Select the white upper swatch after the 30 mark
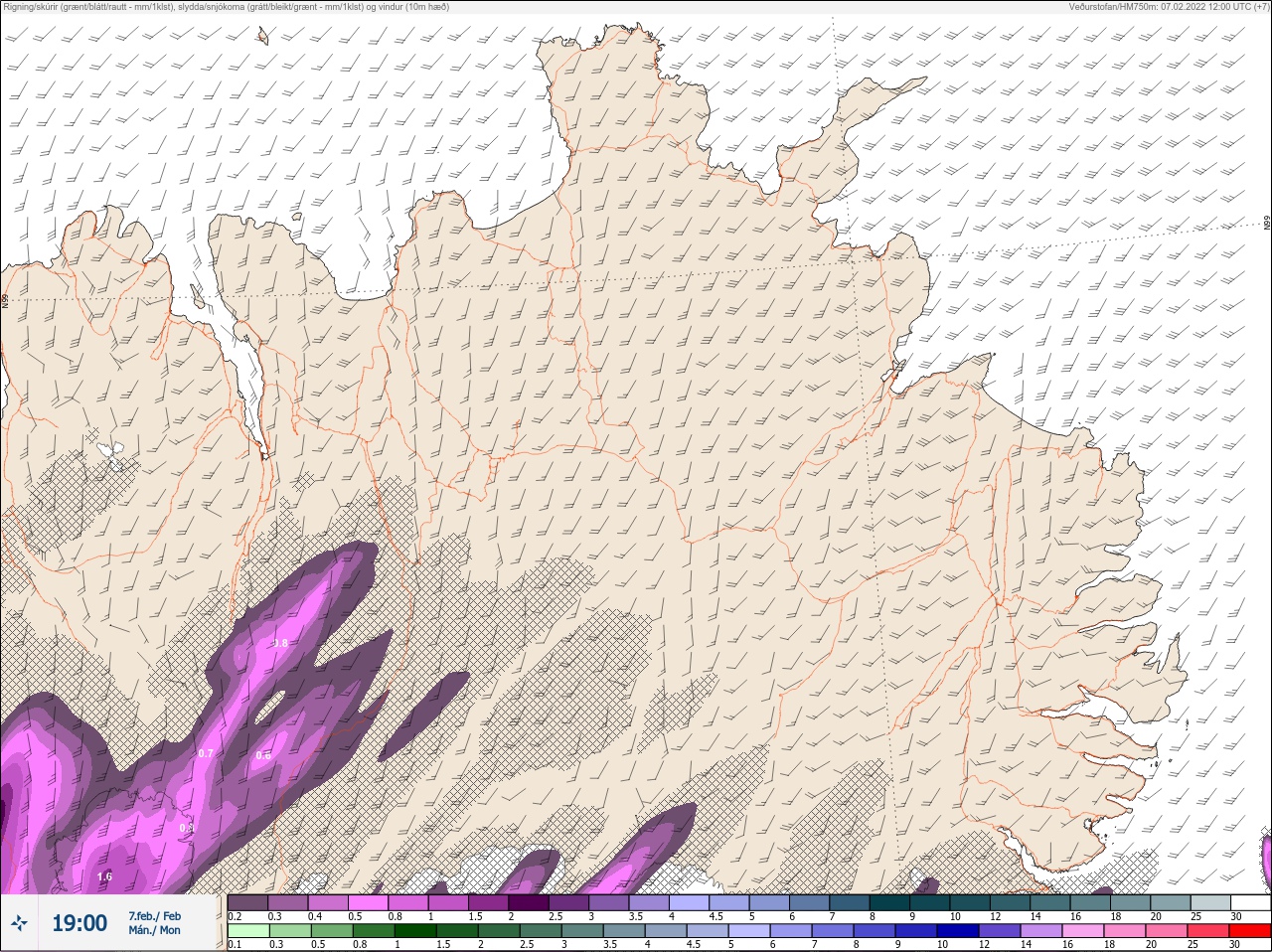This screenshot has width=1272, height=952. click(x=1250, y=902)
